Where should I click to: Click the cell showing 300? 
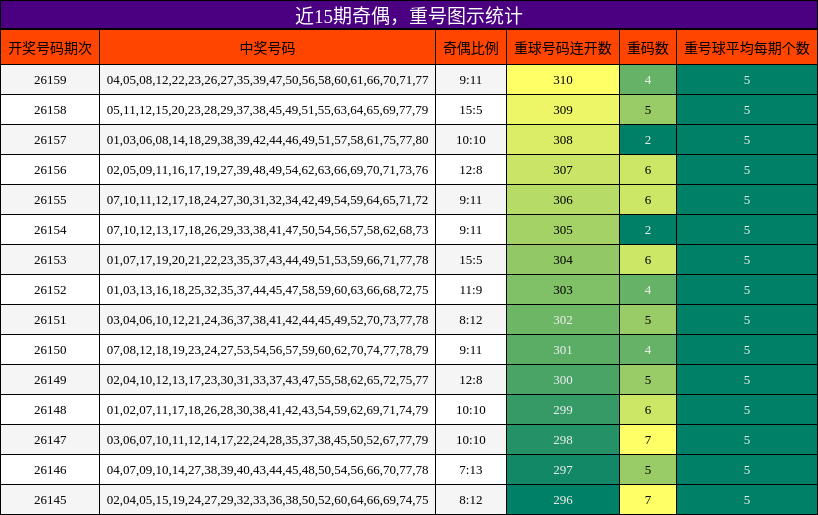[563, 380]
